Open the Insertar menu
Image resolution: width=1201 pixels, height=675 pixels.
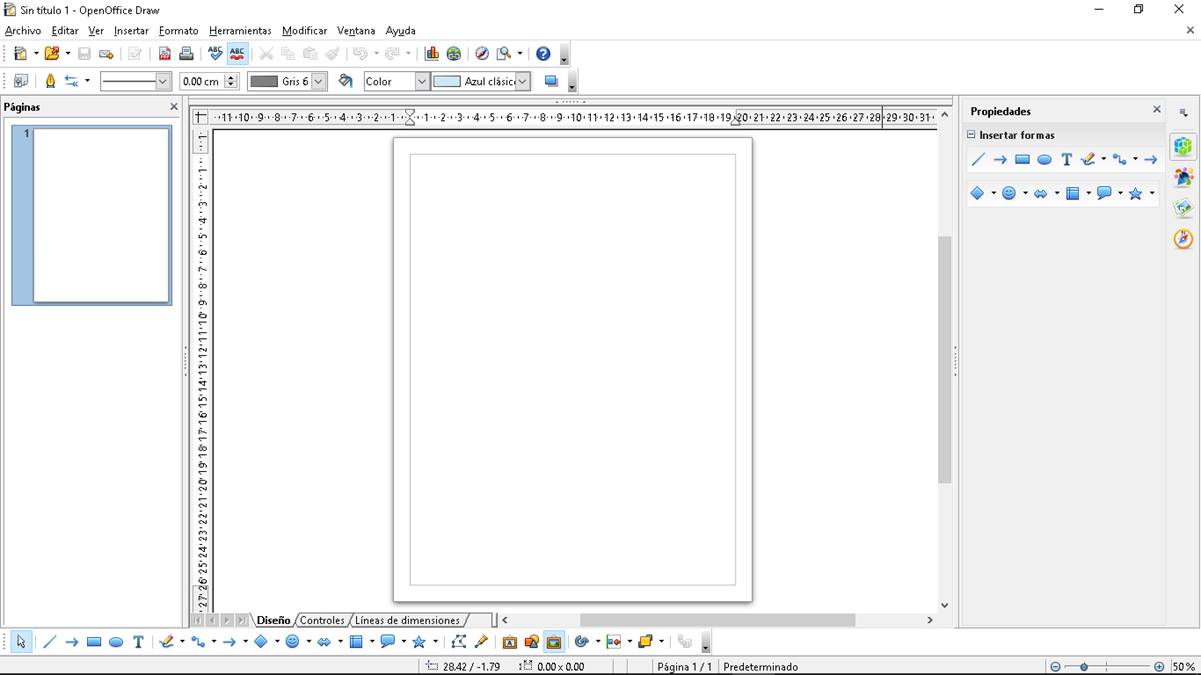point(131,30)
